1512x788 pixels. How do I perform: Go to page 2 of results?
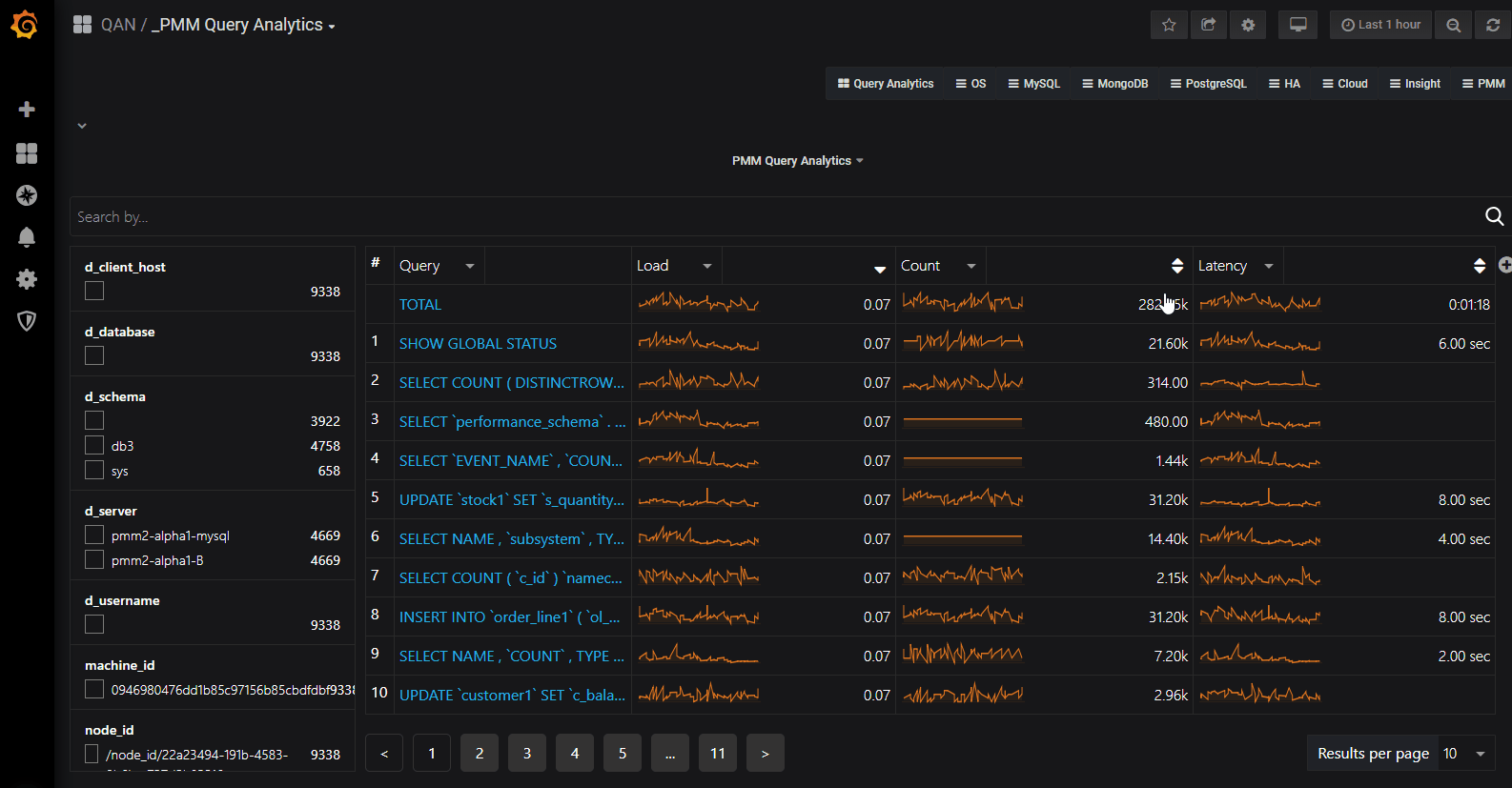480,754
